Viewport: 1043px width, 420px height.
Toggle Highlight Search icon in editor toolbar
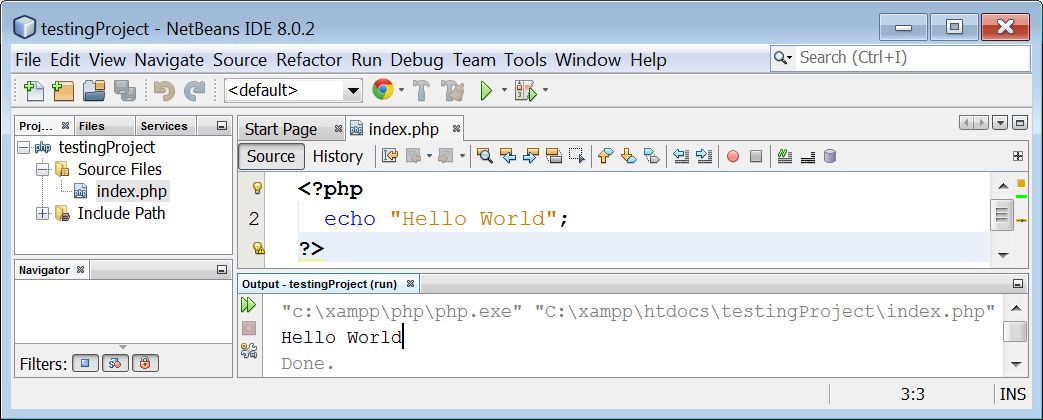tap(553, 156)
